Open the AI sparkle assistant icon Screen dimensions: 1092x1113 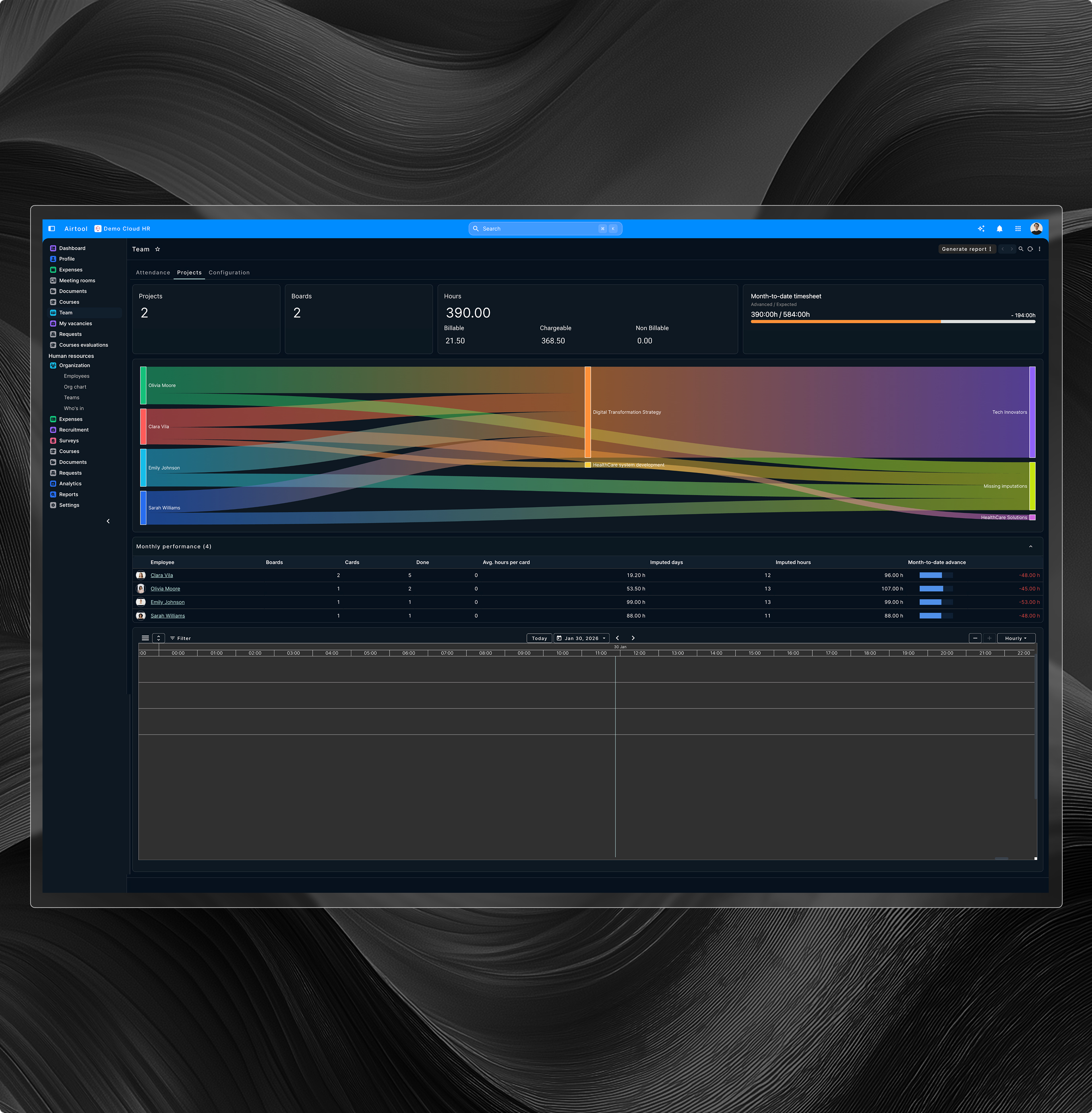pos(981,229)
